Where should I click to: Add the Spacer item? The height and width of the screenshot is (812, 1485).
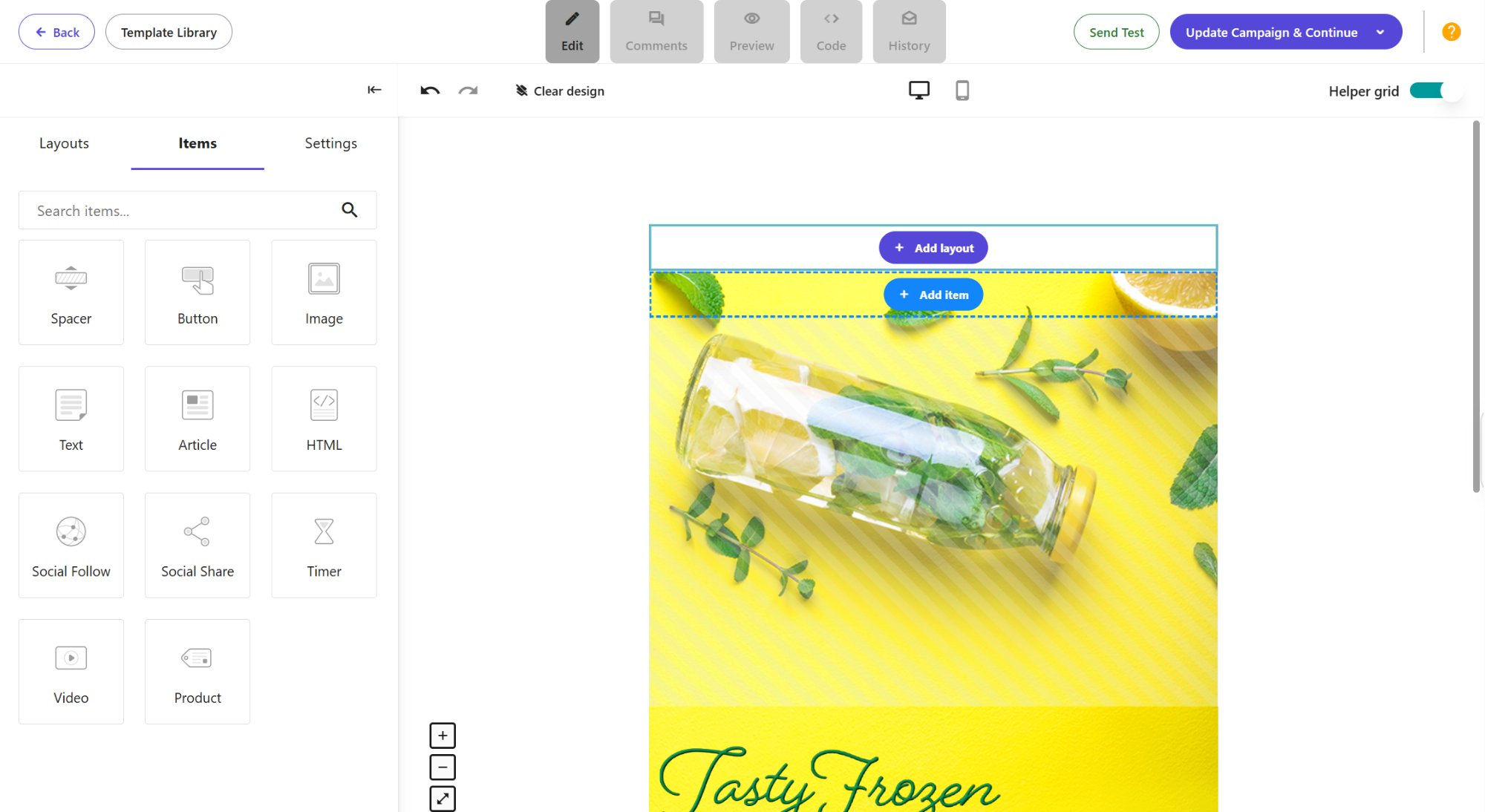pos(71,292)
